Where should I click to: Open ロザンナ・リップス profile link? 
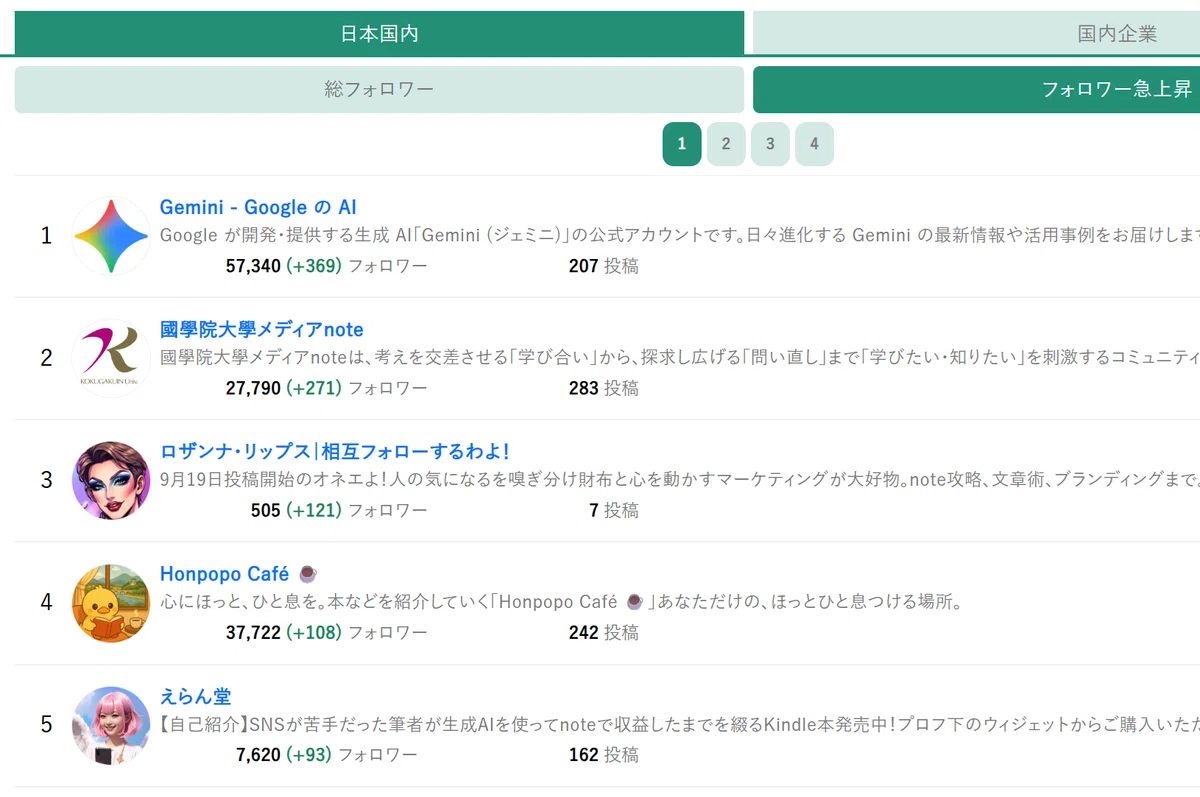(335, 452)
